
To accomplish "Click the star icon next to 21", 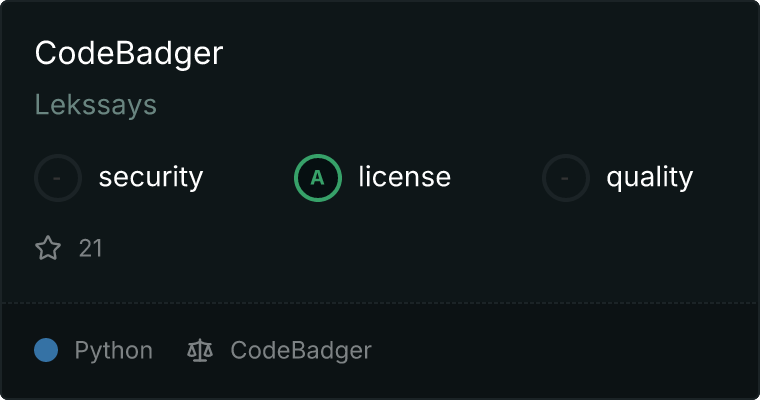I will point(48,248).
